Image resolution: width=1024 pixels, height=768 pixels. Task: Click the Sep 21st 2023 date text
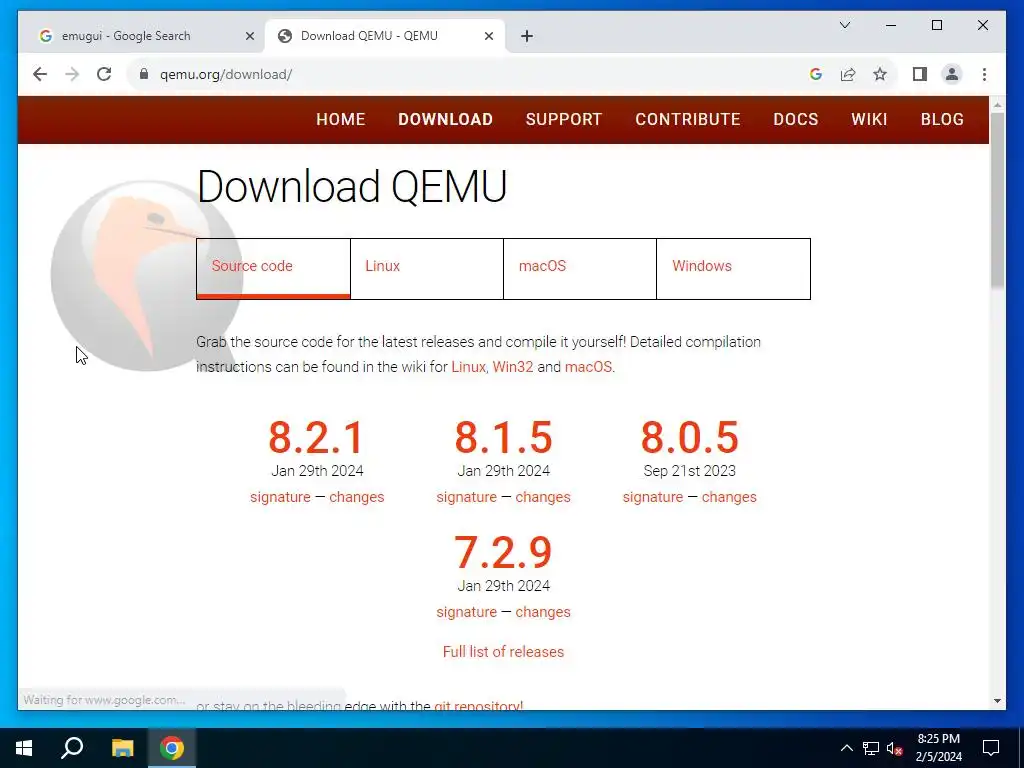(x=690, y=471)
